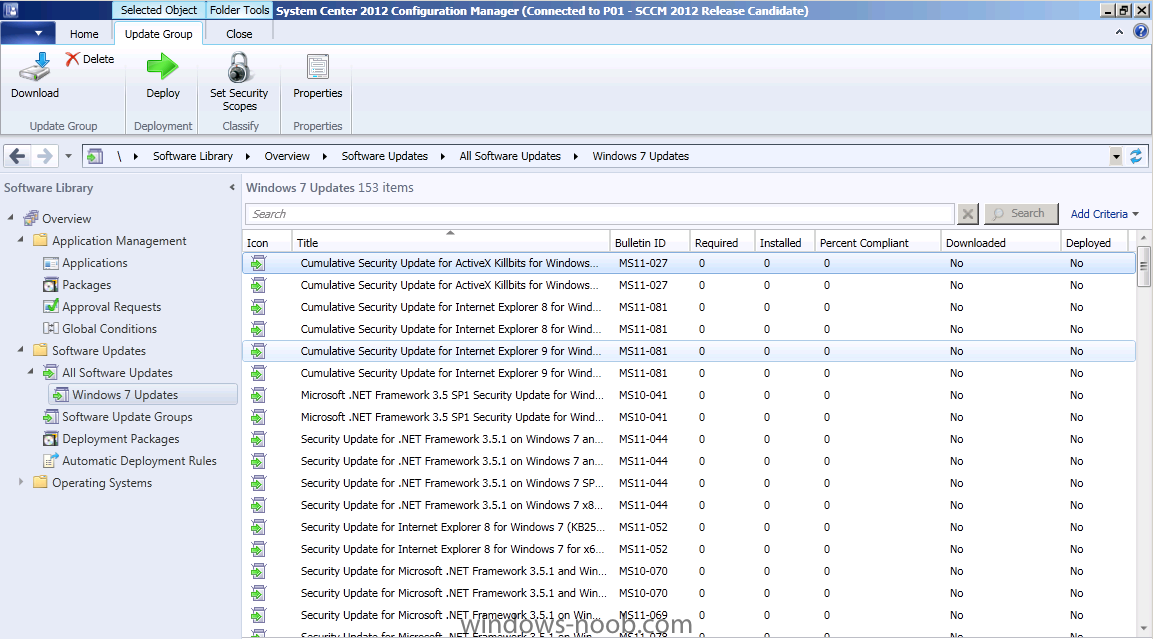
Task: Click the application menu icon in title bar
Action: click(10, 10)
